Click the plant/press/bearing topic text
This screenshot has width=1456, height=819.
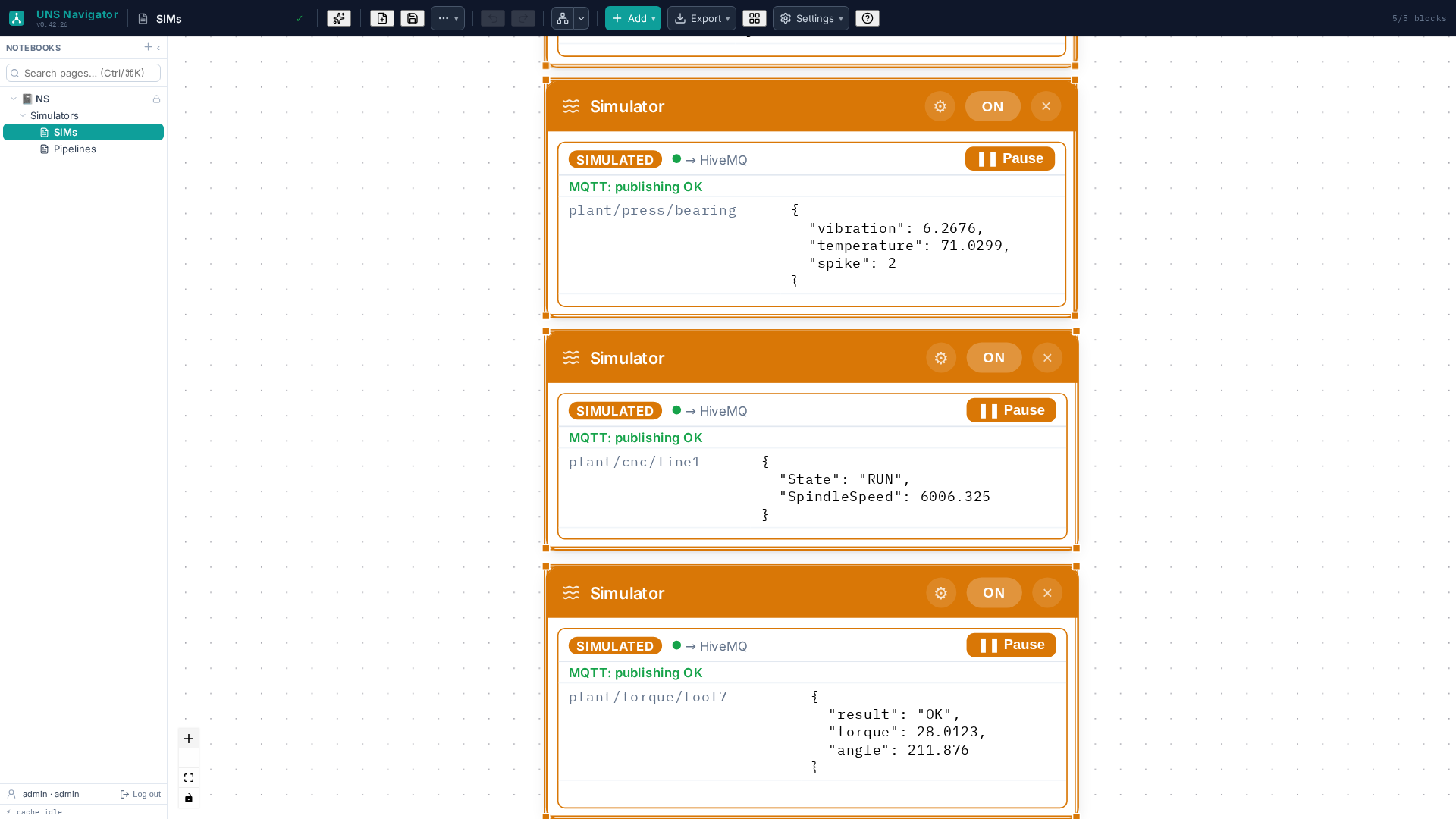(x=652, y=210)
